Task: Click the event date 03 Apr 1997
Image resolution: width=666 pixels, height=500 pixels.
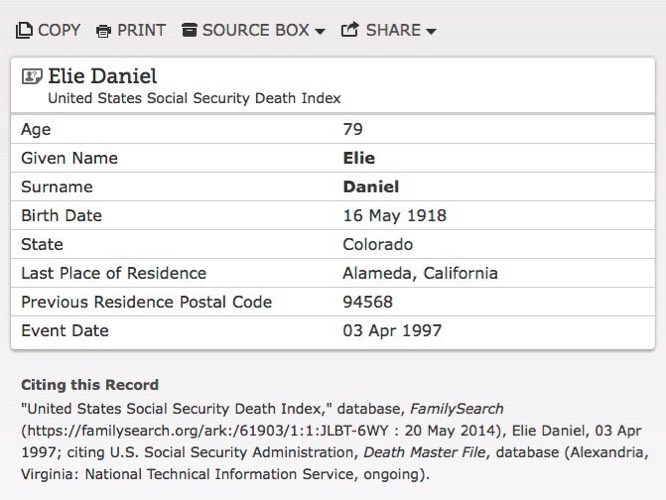Action: pyautogui.click(x=391, y=331)
